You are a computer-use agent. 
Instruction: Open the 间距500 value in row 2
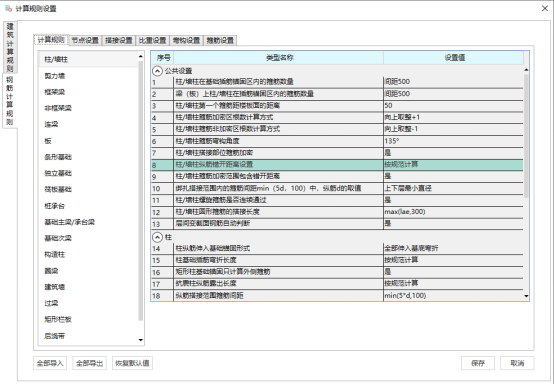click(x=453, y=94)
